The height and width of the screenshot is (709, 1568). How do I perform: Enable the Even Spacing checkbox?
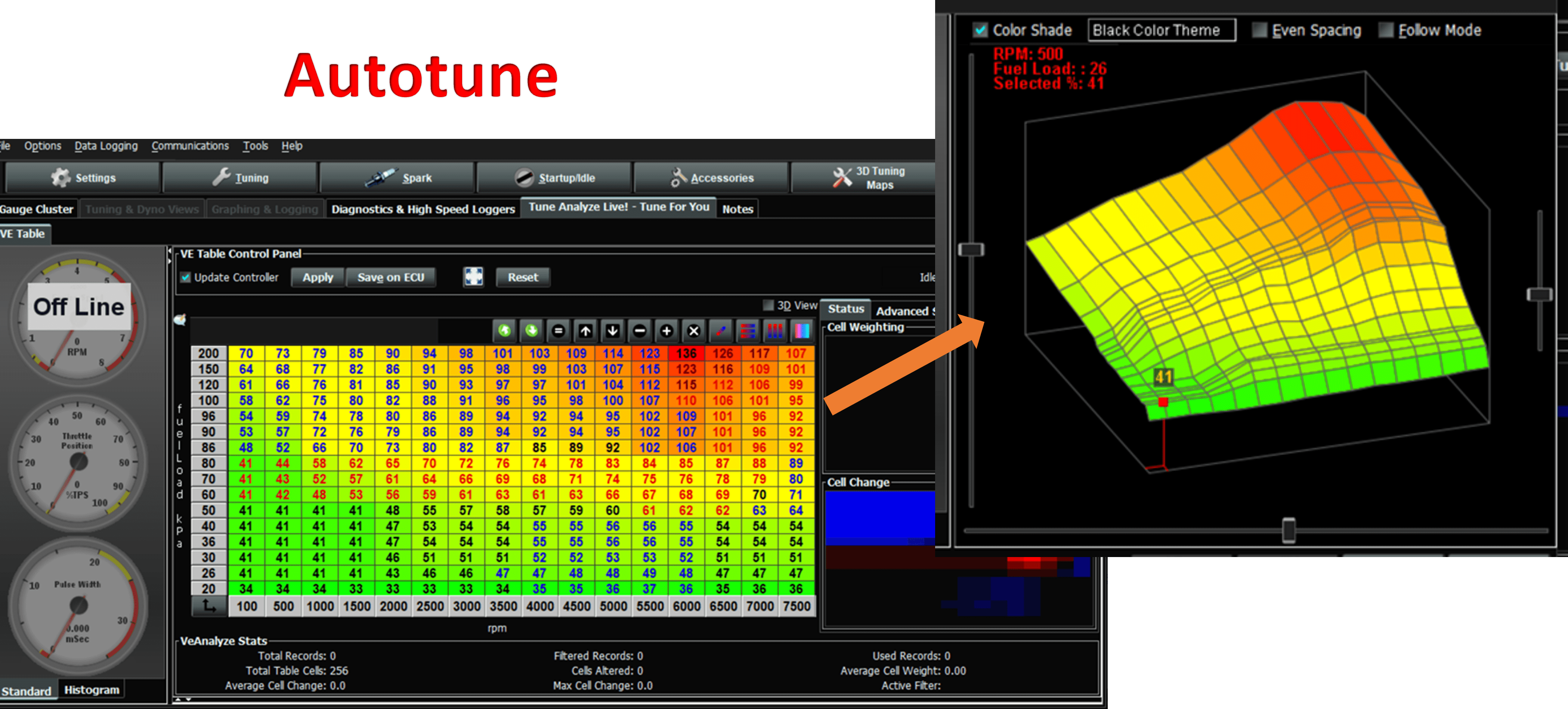click(x=1259, y=30)
